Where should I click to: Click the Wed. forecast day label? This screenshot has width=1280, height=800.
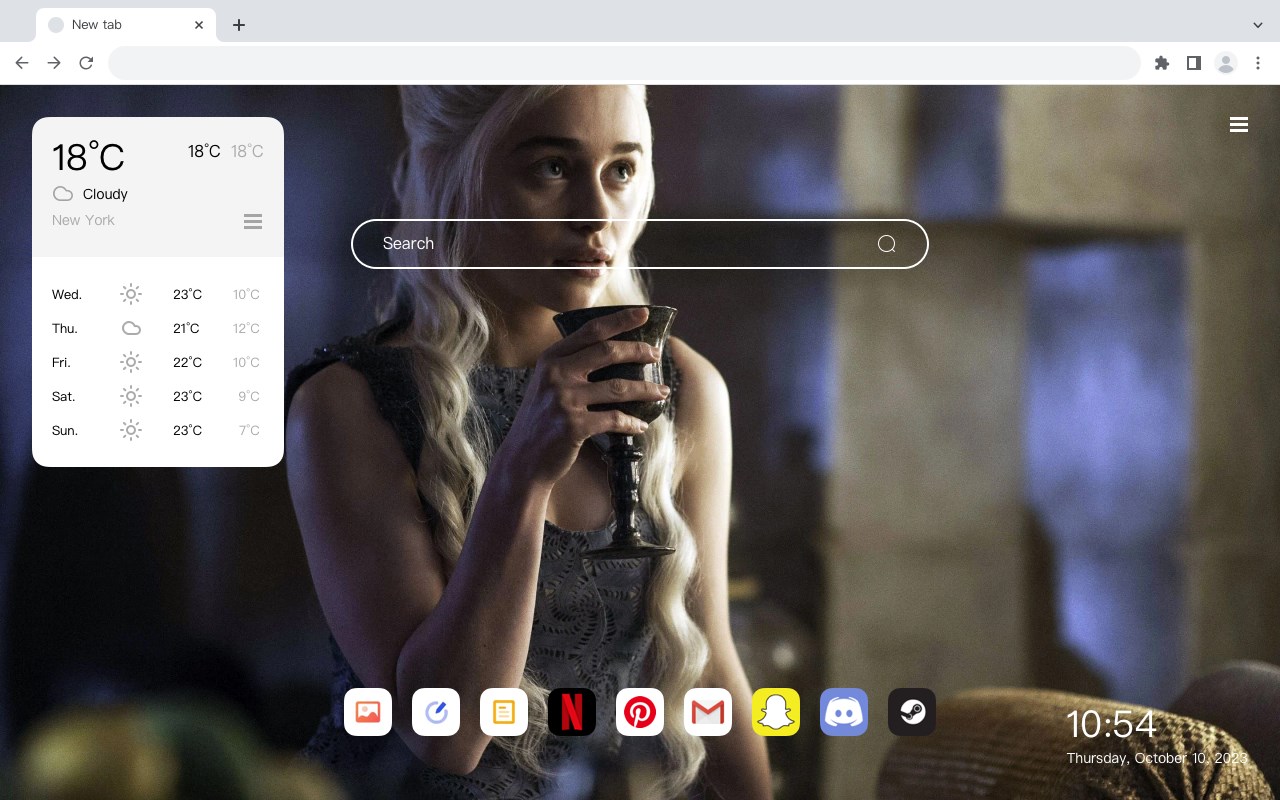pyautogui.click(x=67, y=294)
